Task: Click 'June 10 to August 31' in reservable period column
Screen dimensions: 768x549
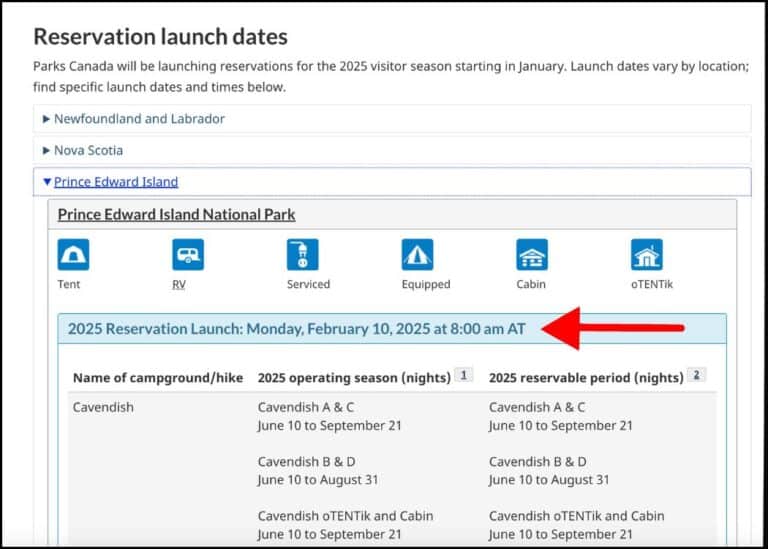Action: coord(549,480)
